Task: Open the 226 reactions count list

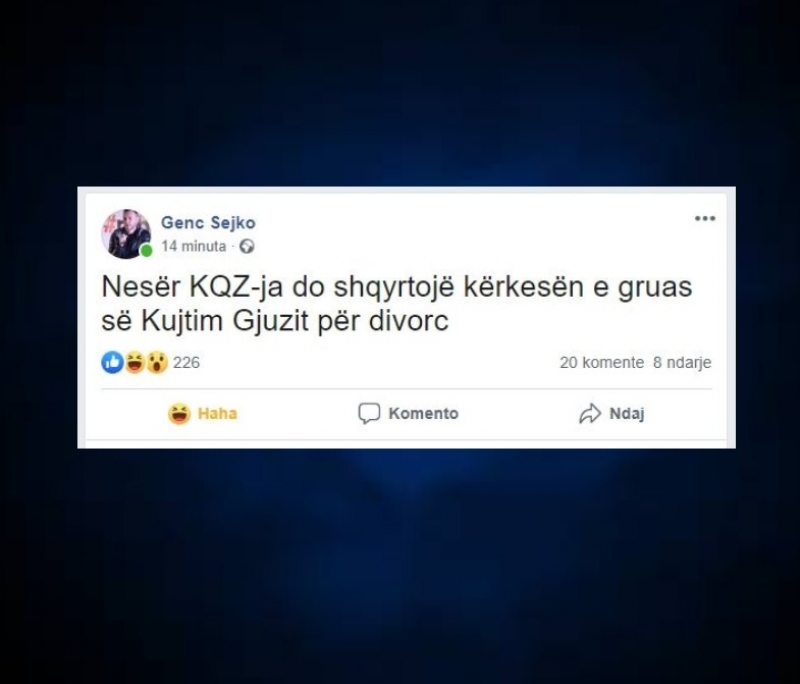Action: click(x=186, y=363)
